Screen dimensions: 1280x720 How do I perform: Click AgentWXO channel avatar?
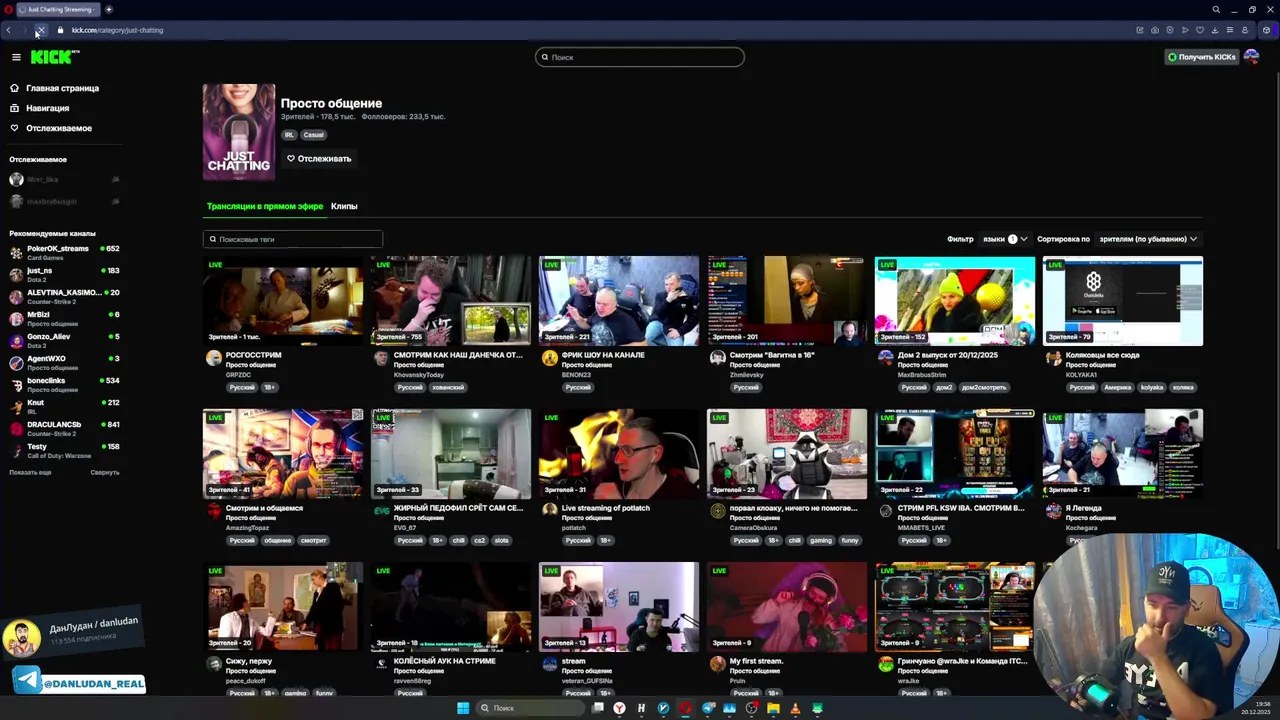(x=16, y=362)
